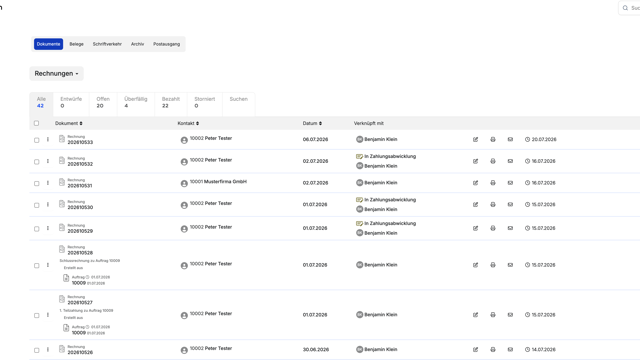The image size is (640, 360).
Task: Open three-dot menu for invoice 202610532
Action: 48,161
